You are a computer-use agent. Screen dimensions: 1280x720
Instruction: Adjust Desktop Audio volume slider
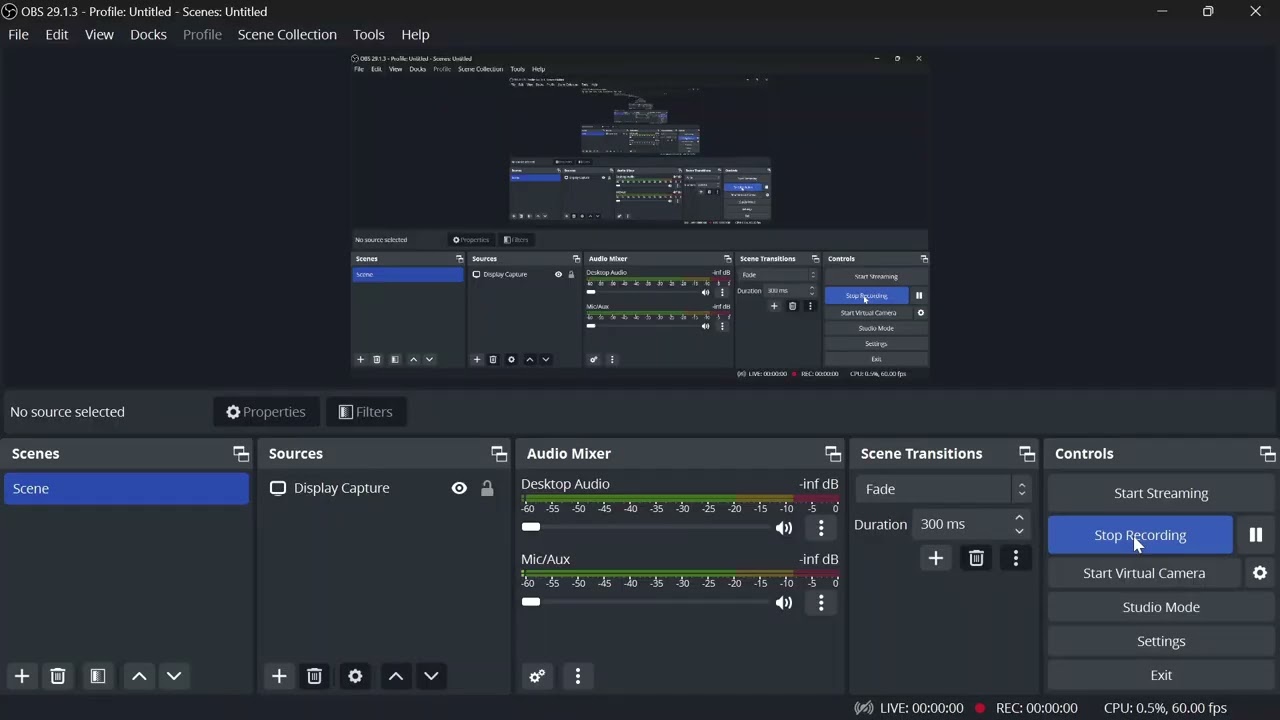coord(645,527)
